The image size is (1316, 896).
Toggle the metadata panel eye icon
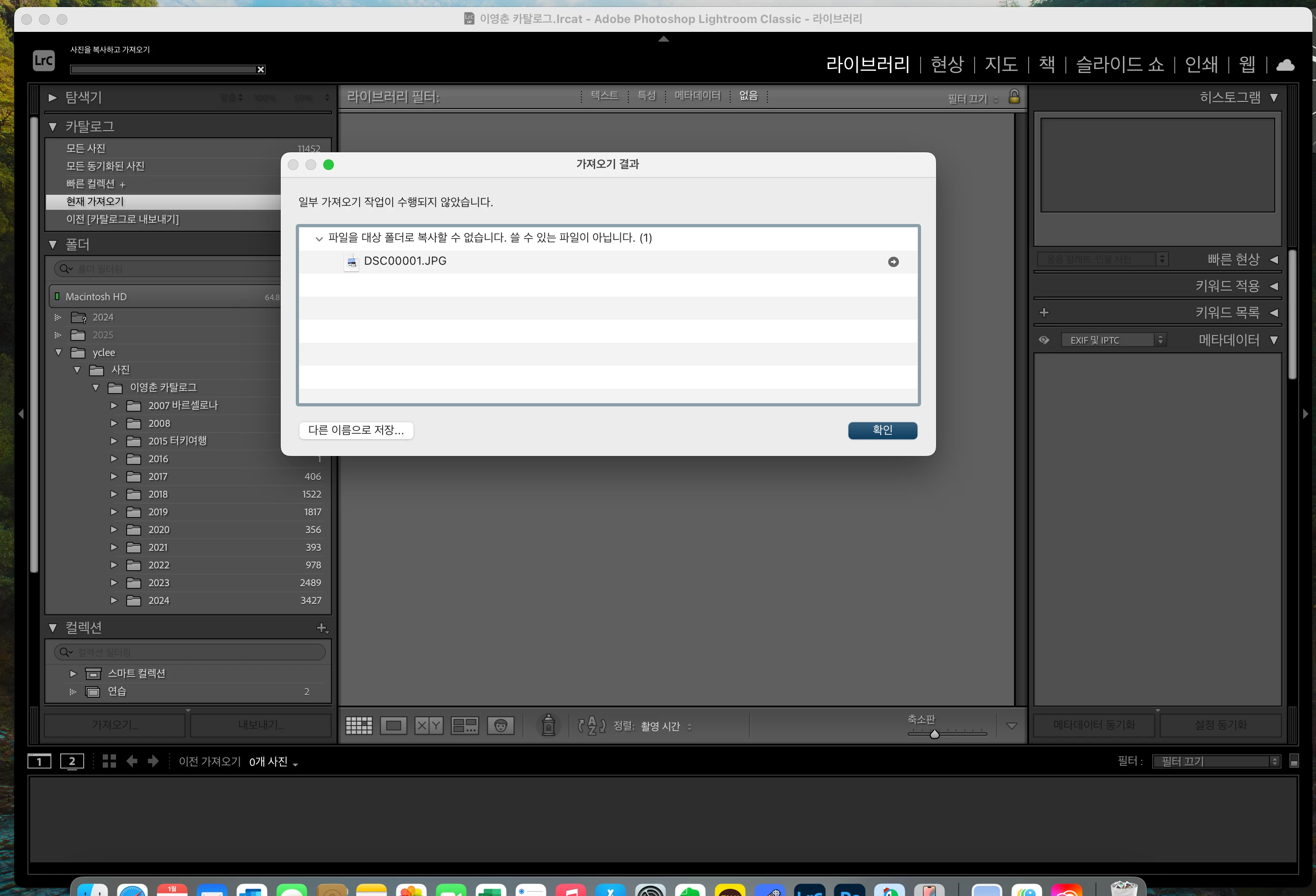coord(1044,340)
